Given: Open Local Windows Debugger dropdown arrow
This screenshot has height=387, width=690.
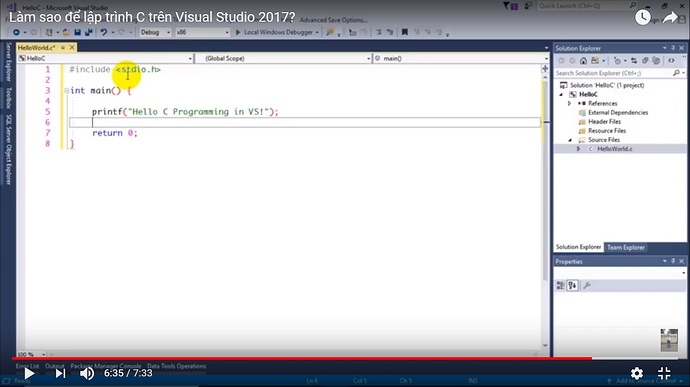Looking at the screenshot, I should click(x=317, y=33).
